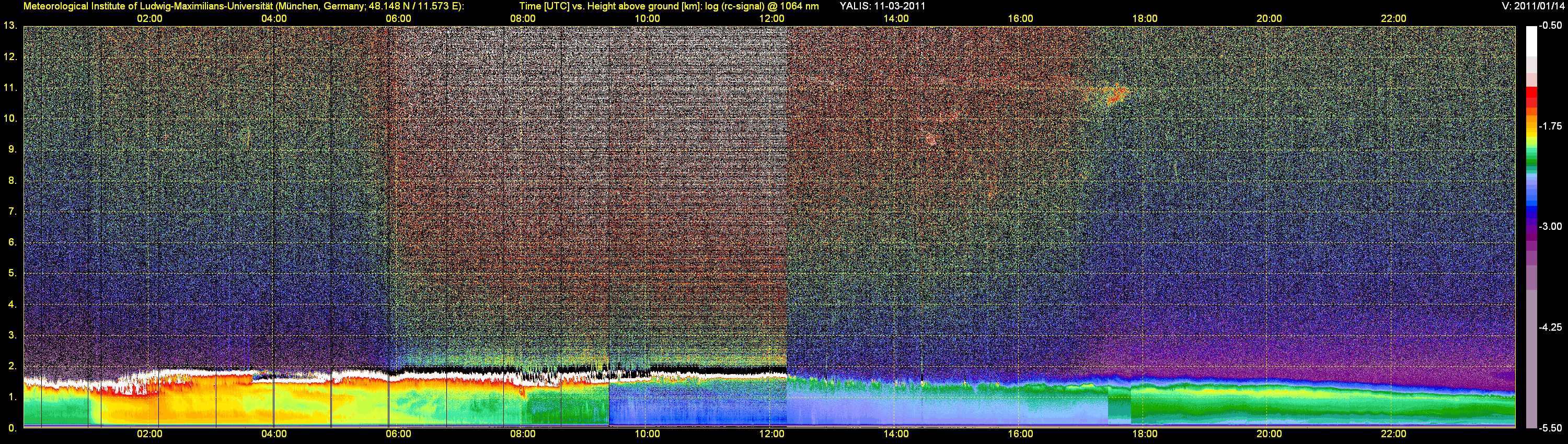The height and width of the screenshot is (444, 1568).
Task: Click the 22:00 label on the top time axis
Action: [x=1393, y=18]
